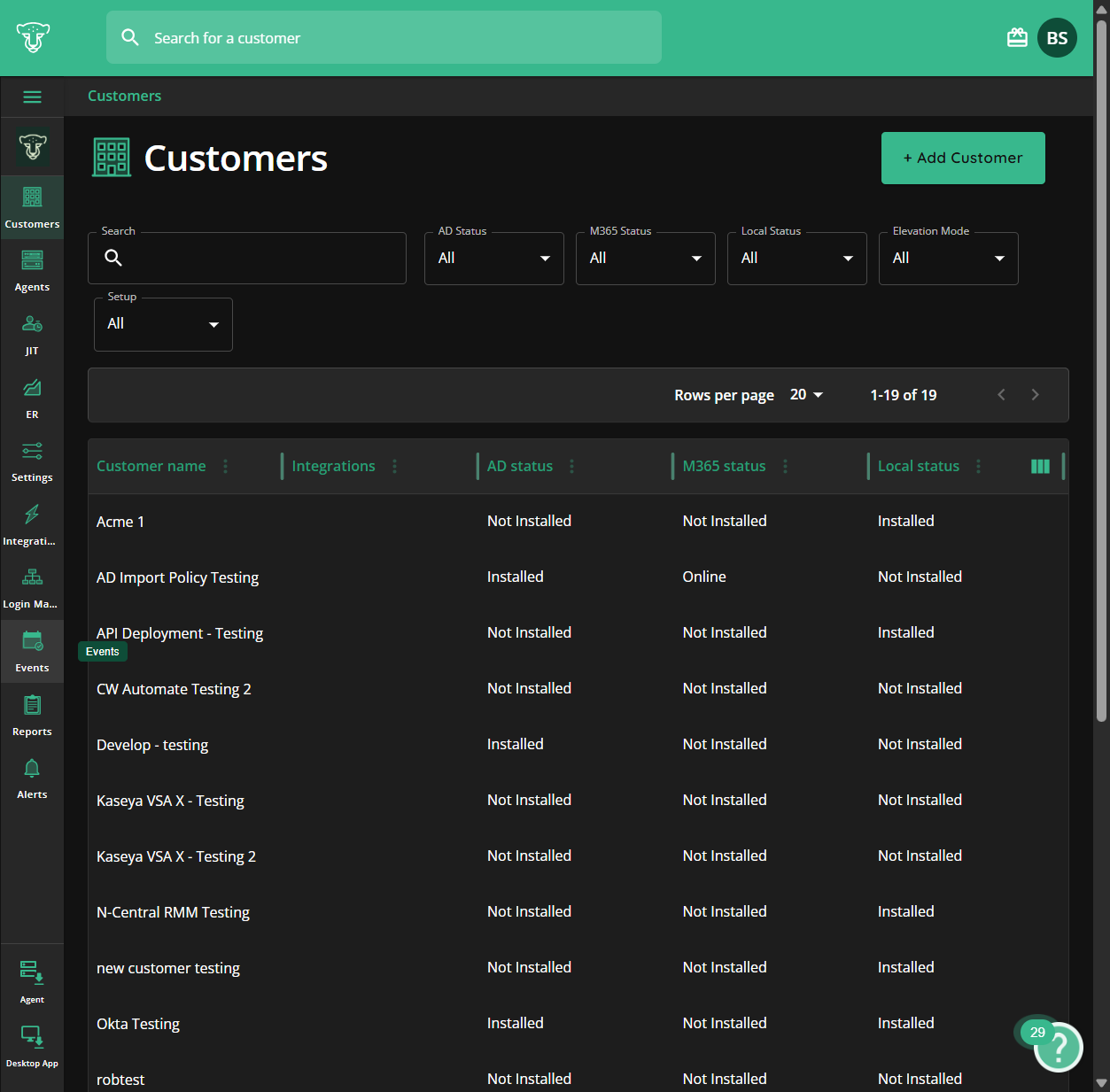The image size is (1110, 1092).
Task: Open Alerts in the sidebar
Action: click(32, 778)
